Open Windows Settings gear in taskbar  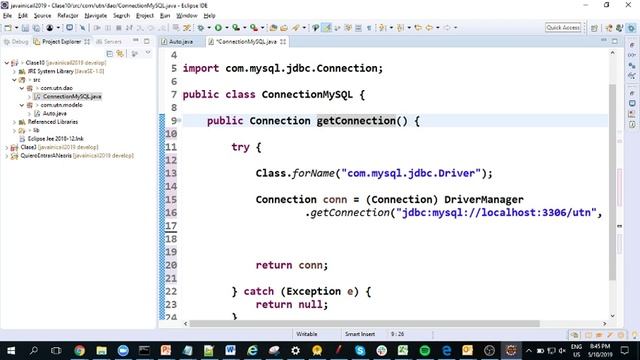[x=296, y=350]
